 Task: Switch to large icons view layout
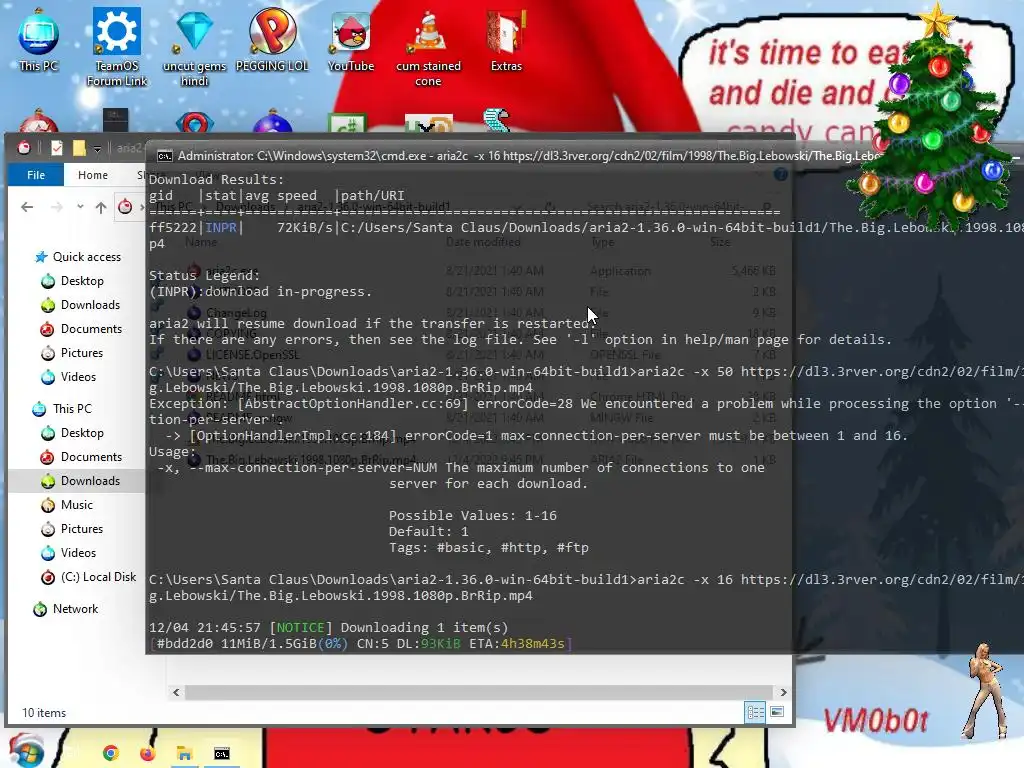tap(777, 712)
